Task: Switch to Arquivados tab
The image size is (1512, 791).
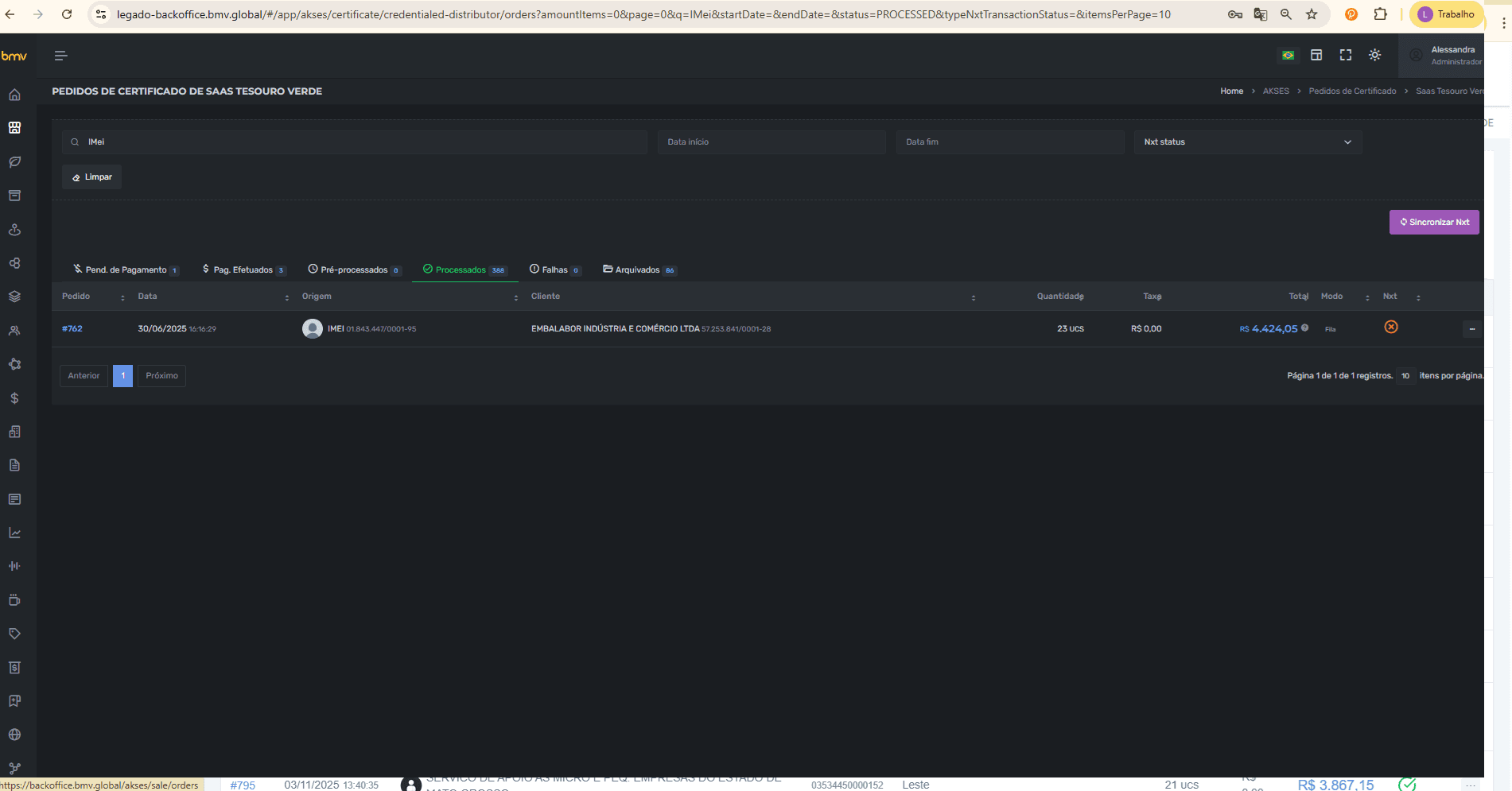Action: (639, 270)
